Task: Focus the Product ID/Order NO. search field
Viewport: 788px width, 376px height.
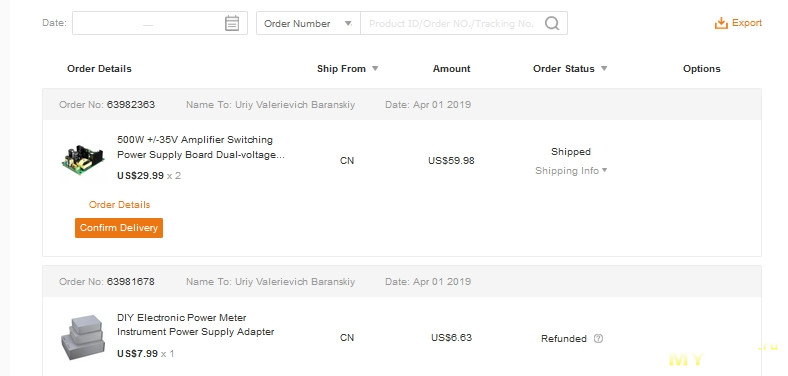Action: [451, 23]
